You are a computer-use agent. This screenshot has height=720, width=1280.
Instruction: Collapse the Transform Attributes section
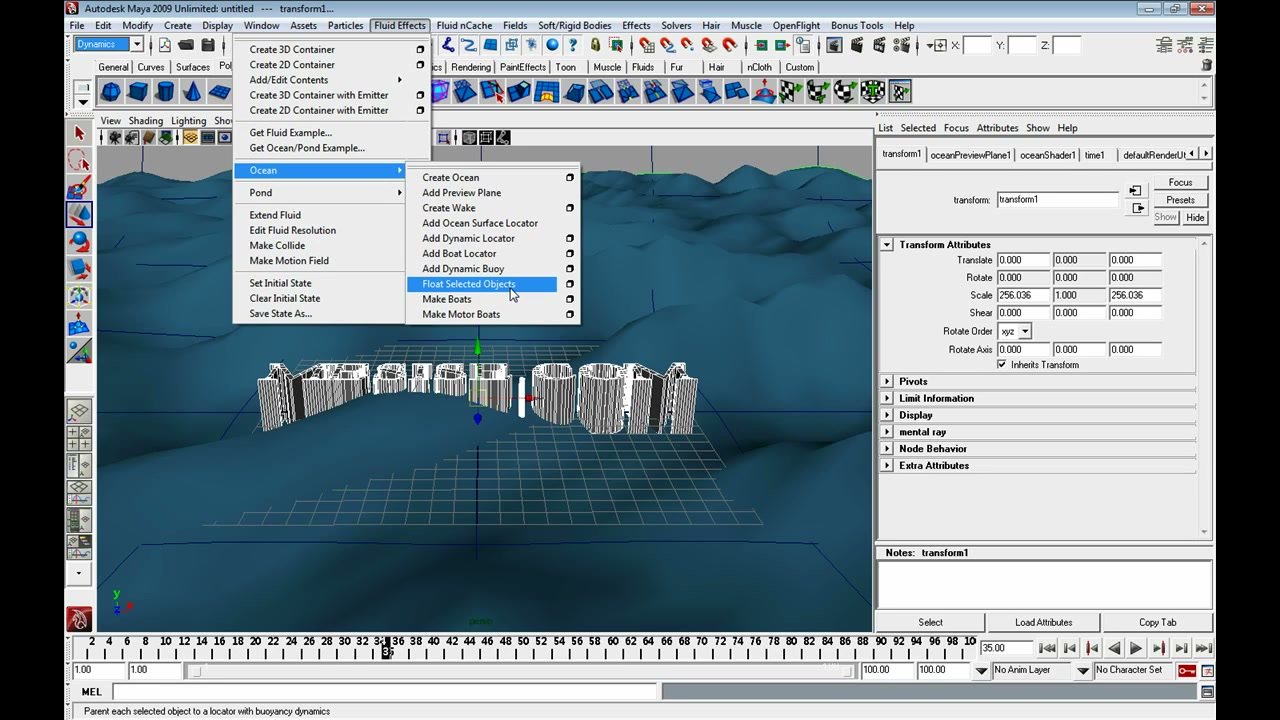(887, 245)
